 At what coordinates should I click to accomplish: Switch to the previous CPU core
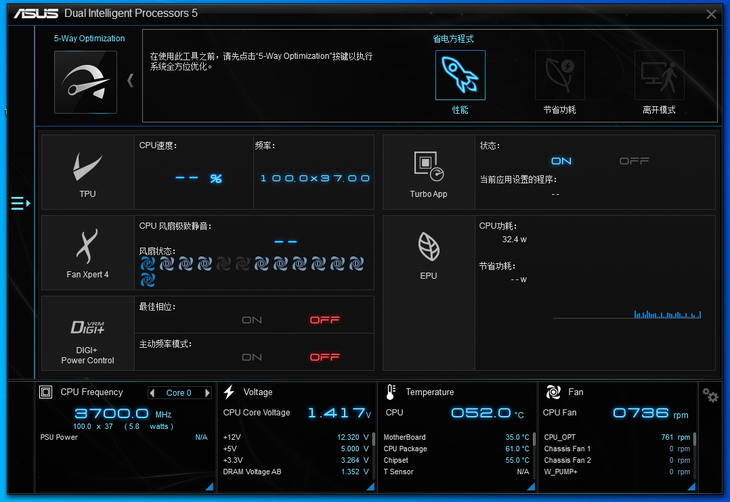152,393
